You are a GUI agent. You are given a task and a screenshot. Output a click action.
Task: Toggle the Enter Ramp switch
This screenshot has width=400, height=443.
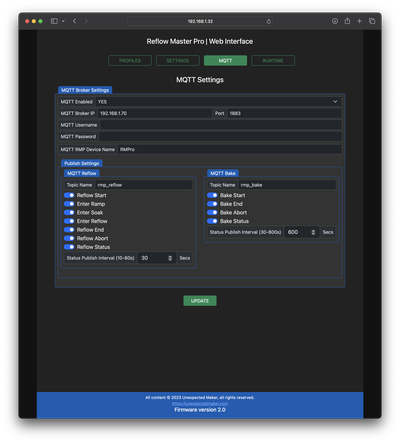pos(69,204)
